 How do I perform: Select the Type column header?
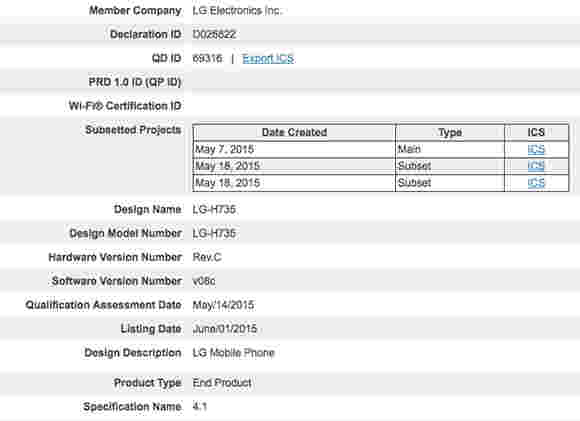click(450, 132)
